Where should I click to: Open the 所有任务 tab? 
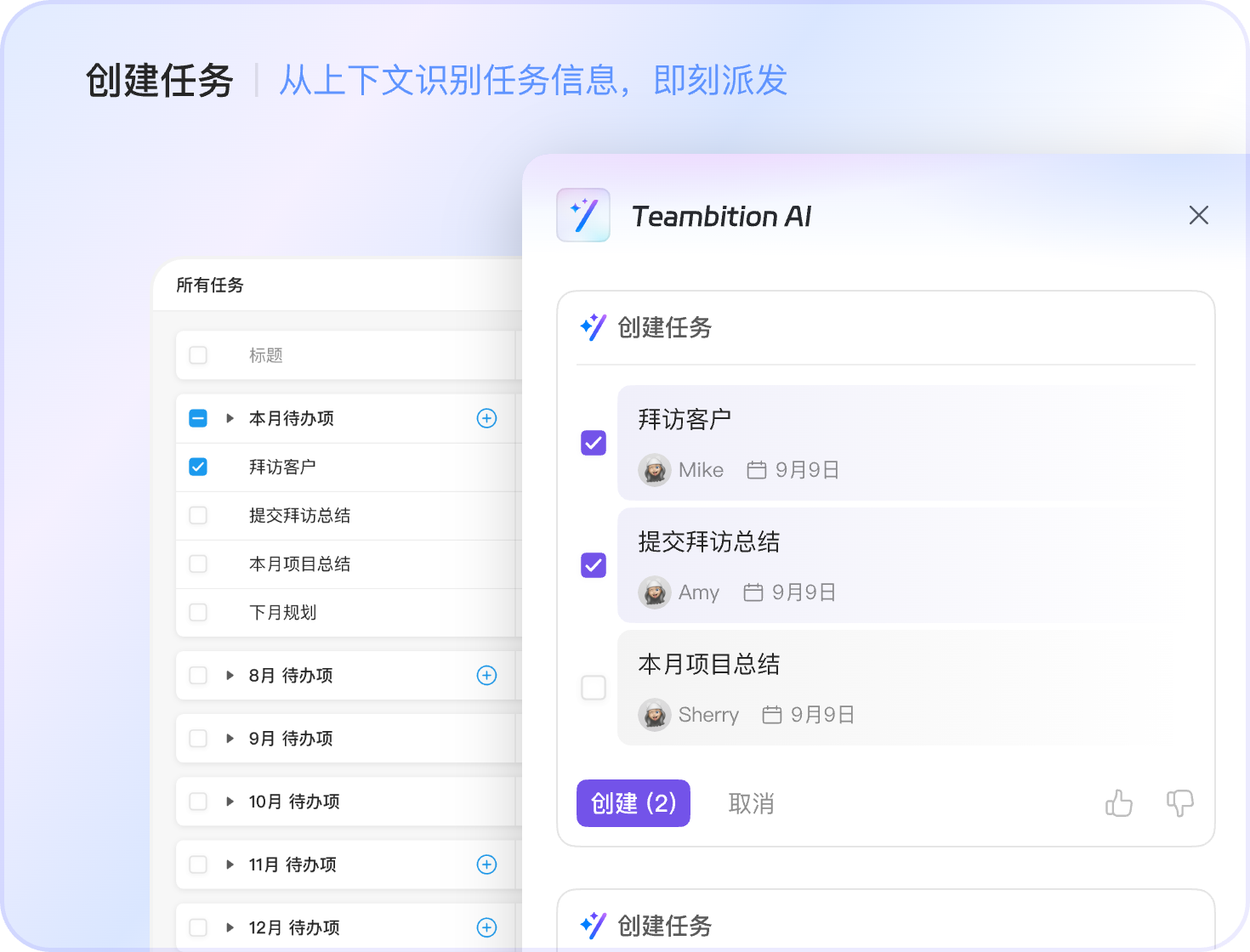[x=210, y=285]
